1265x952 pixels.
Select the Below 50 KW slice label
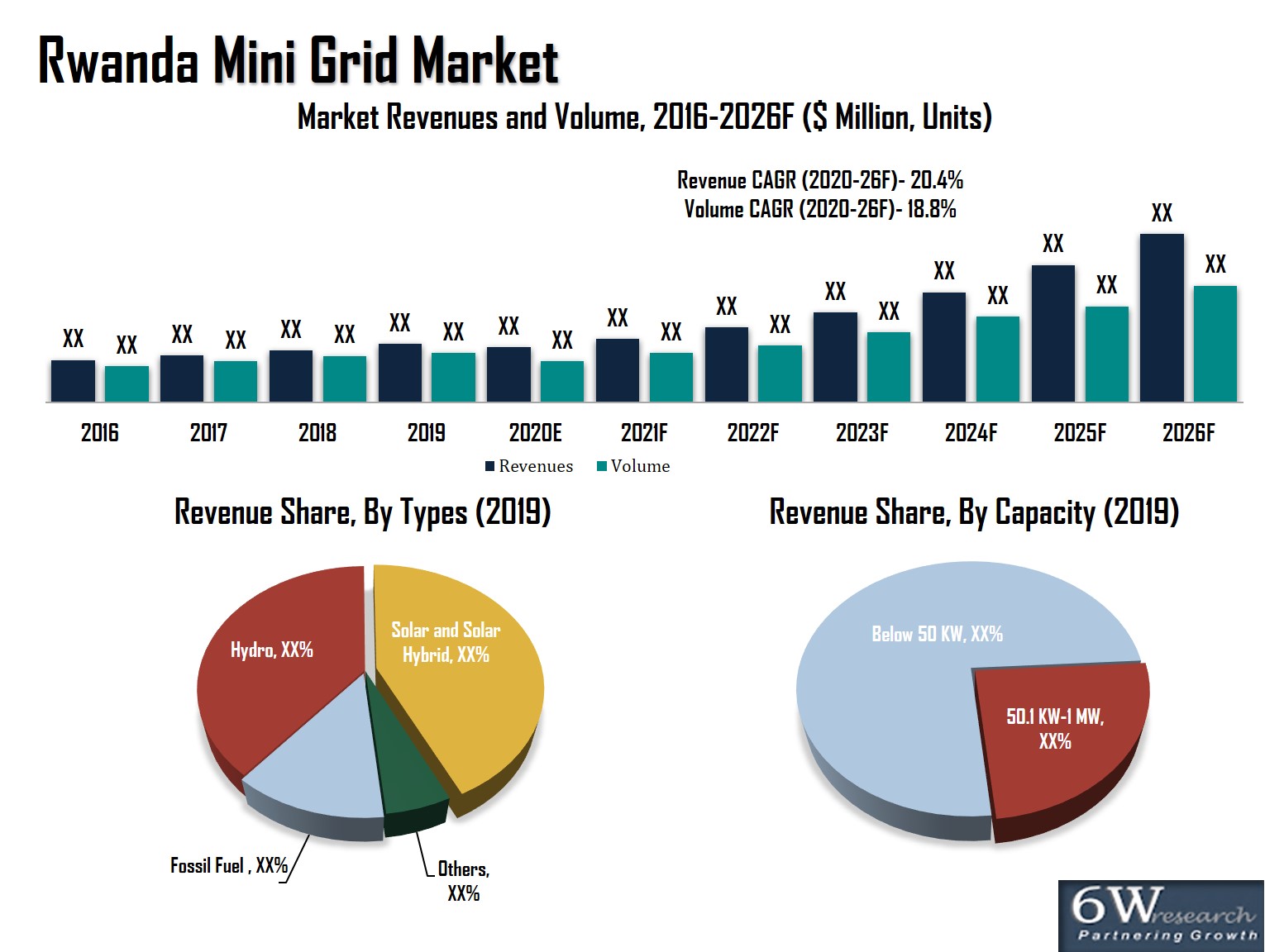(938, 634)
